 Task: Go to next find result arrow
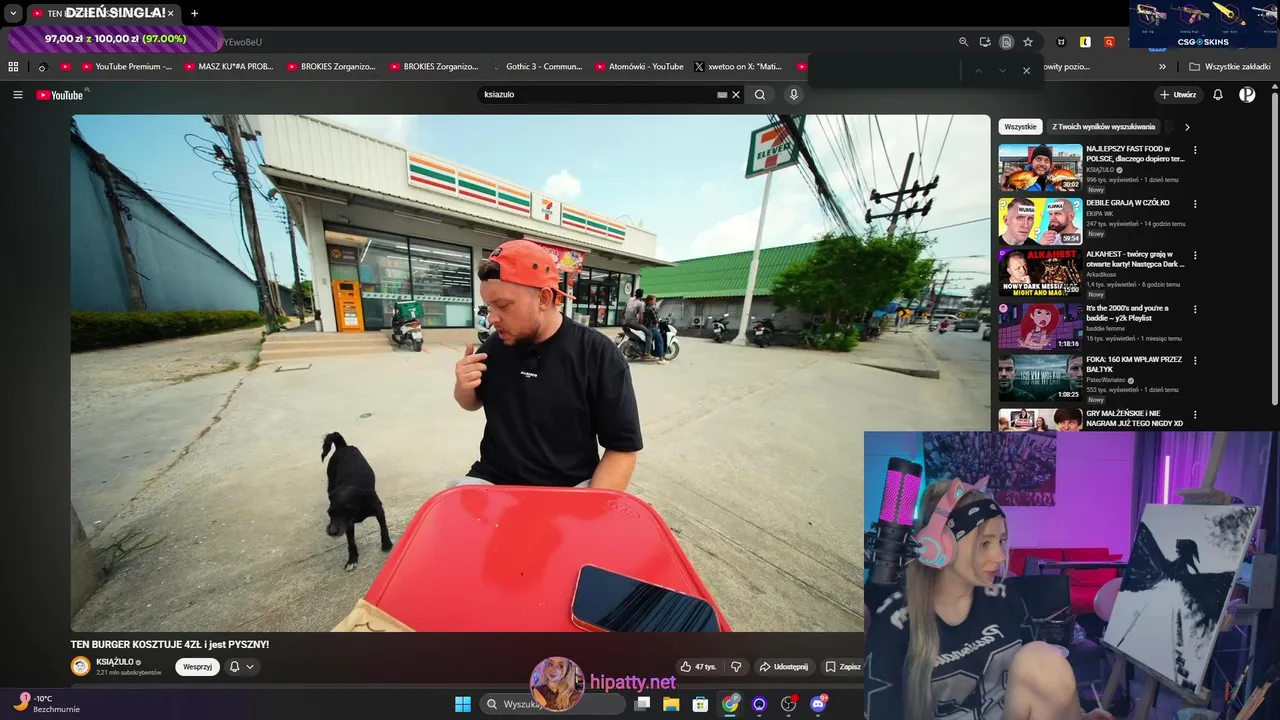1002,71
